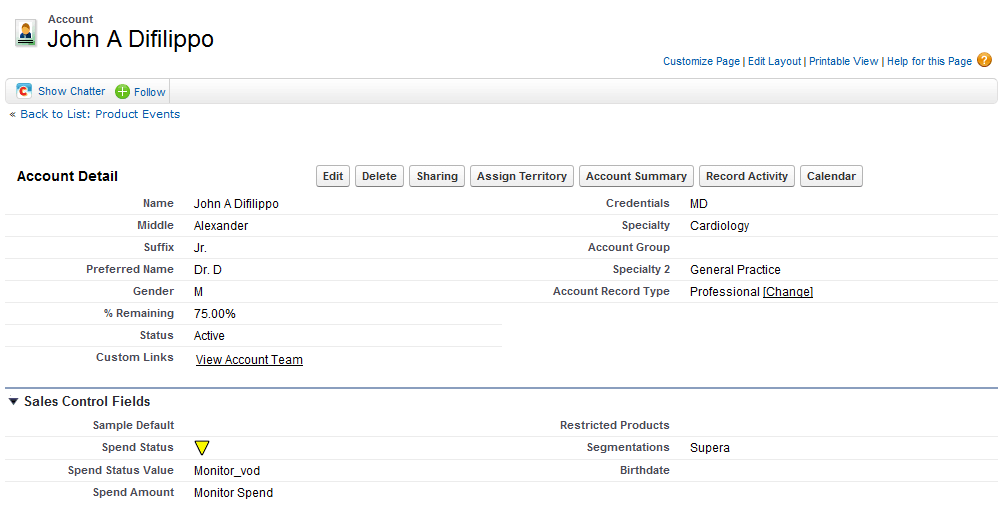Click the orange help question mark icon
Screen dimensions: 1008x512
pos(984,60)
